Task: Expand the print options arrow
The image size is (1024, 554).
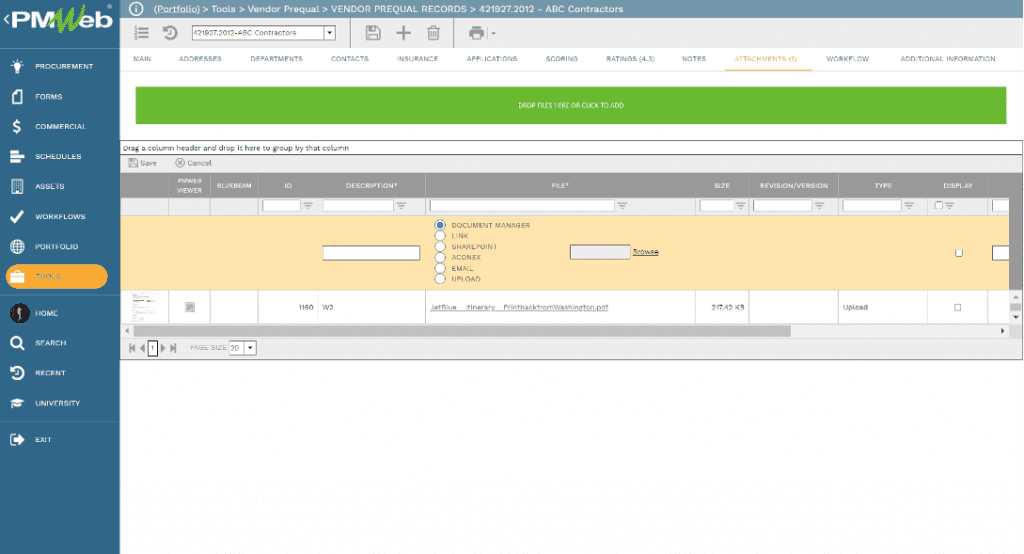Action: 493,33
